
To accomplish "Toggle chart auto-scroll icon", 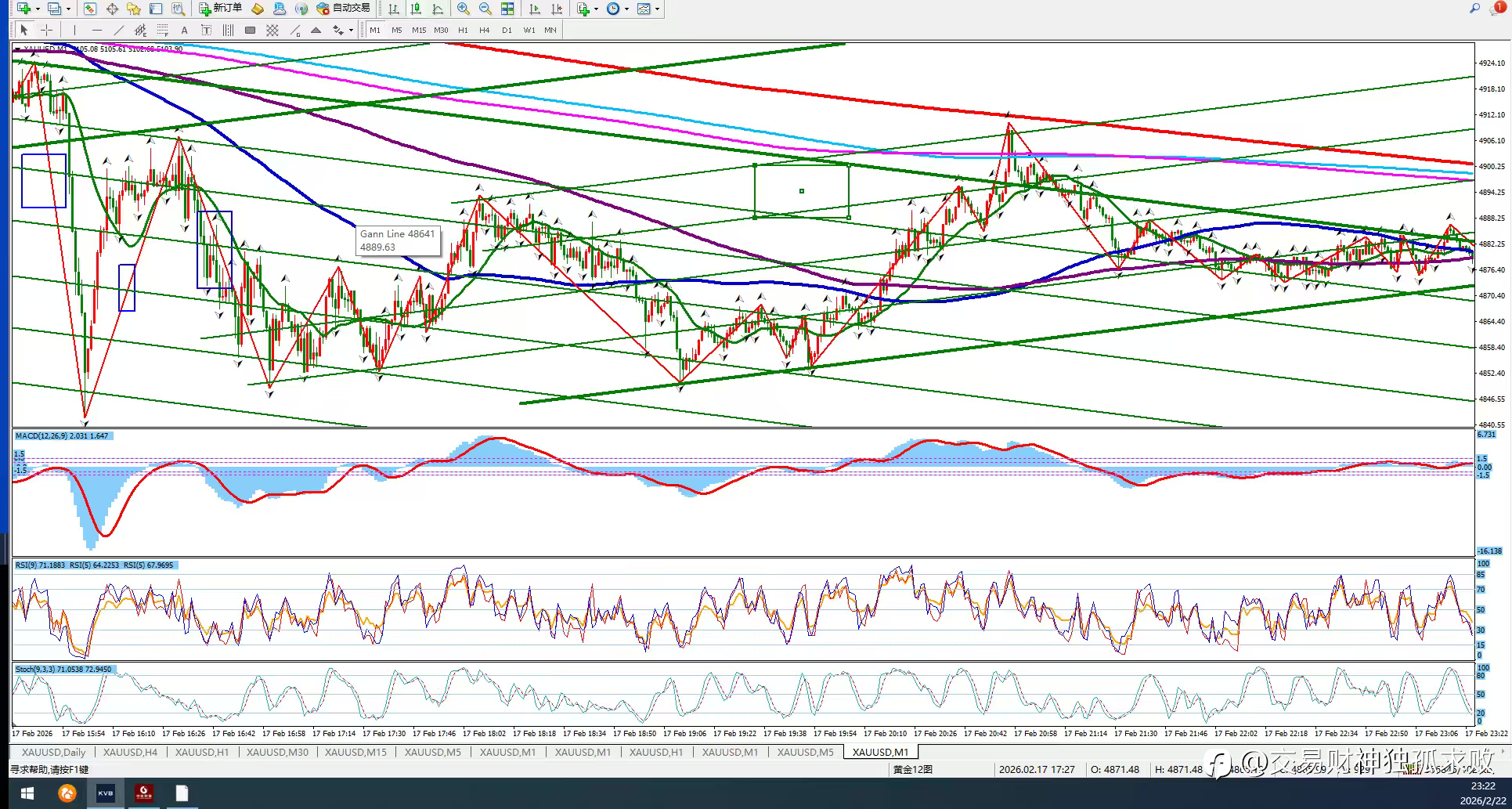I will (x=535, y=9).
